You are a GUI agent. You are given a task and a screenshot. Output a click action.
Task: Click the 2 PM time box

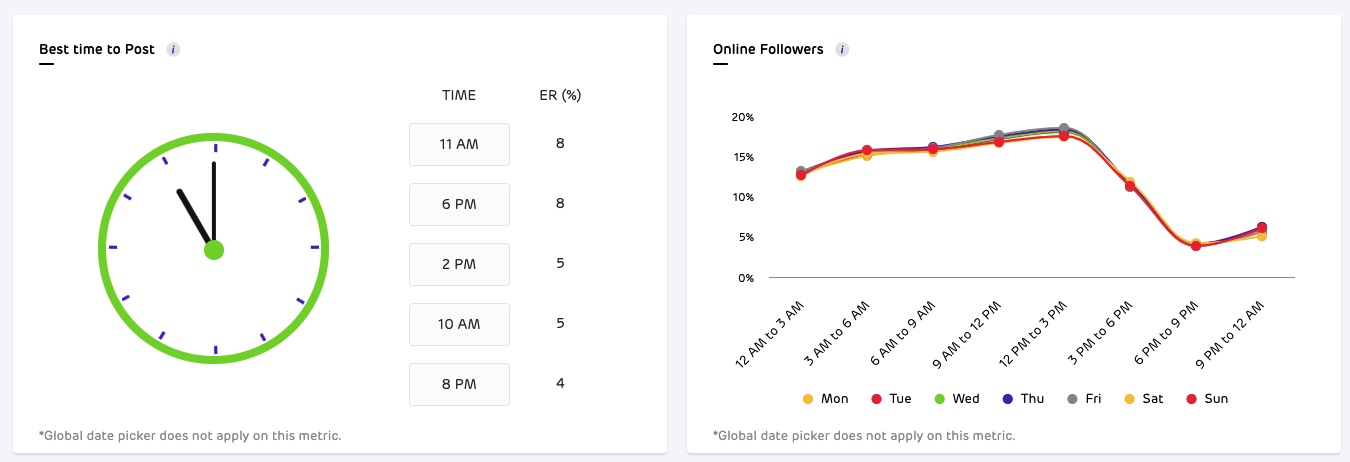459,264
